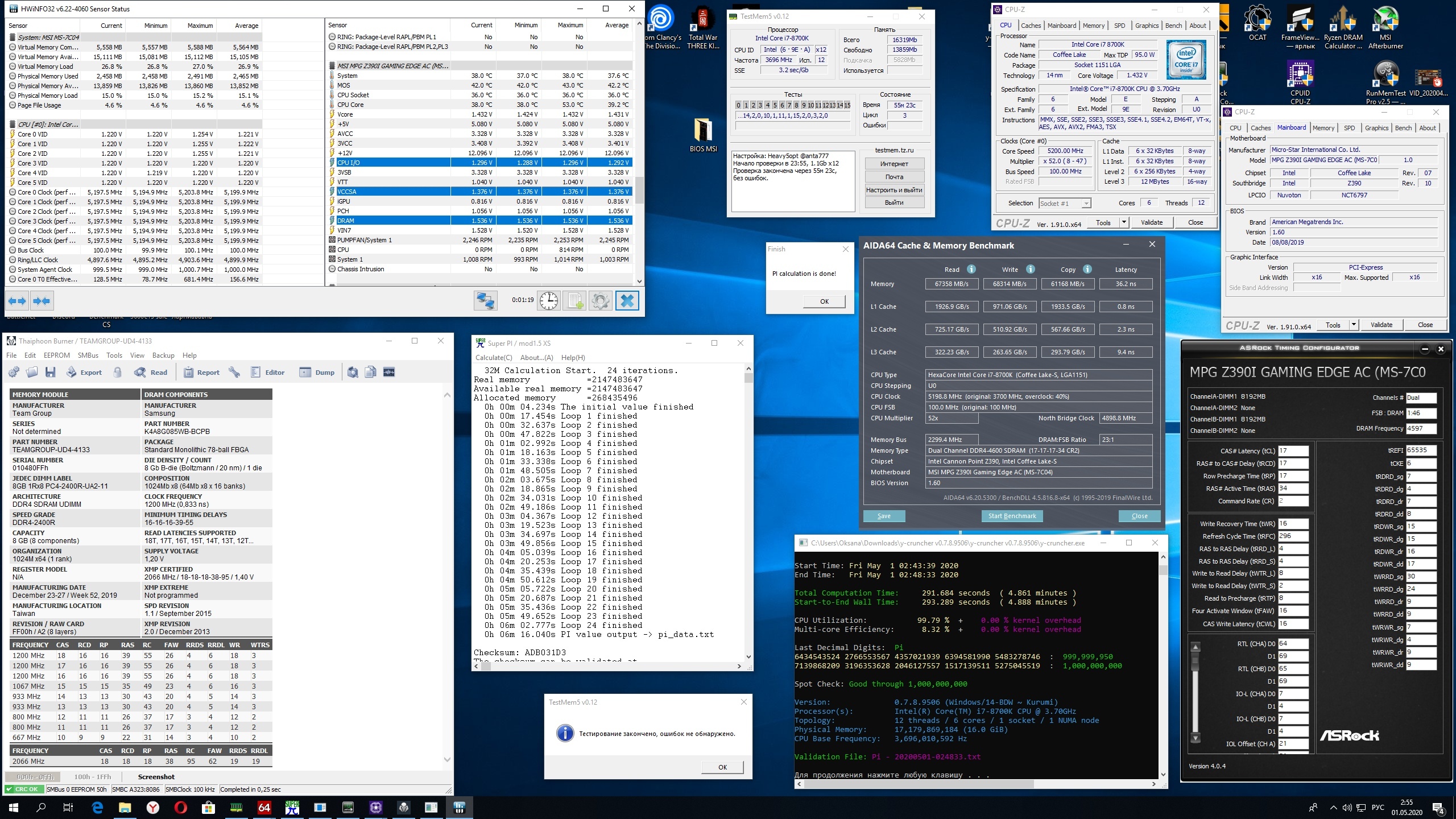Click the HWiNFO reset clock icon
This screenshot has width=1456, height=819.
(x=548, y=300)
